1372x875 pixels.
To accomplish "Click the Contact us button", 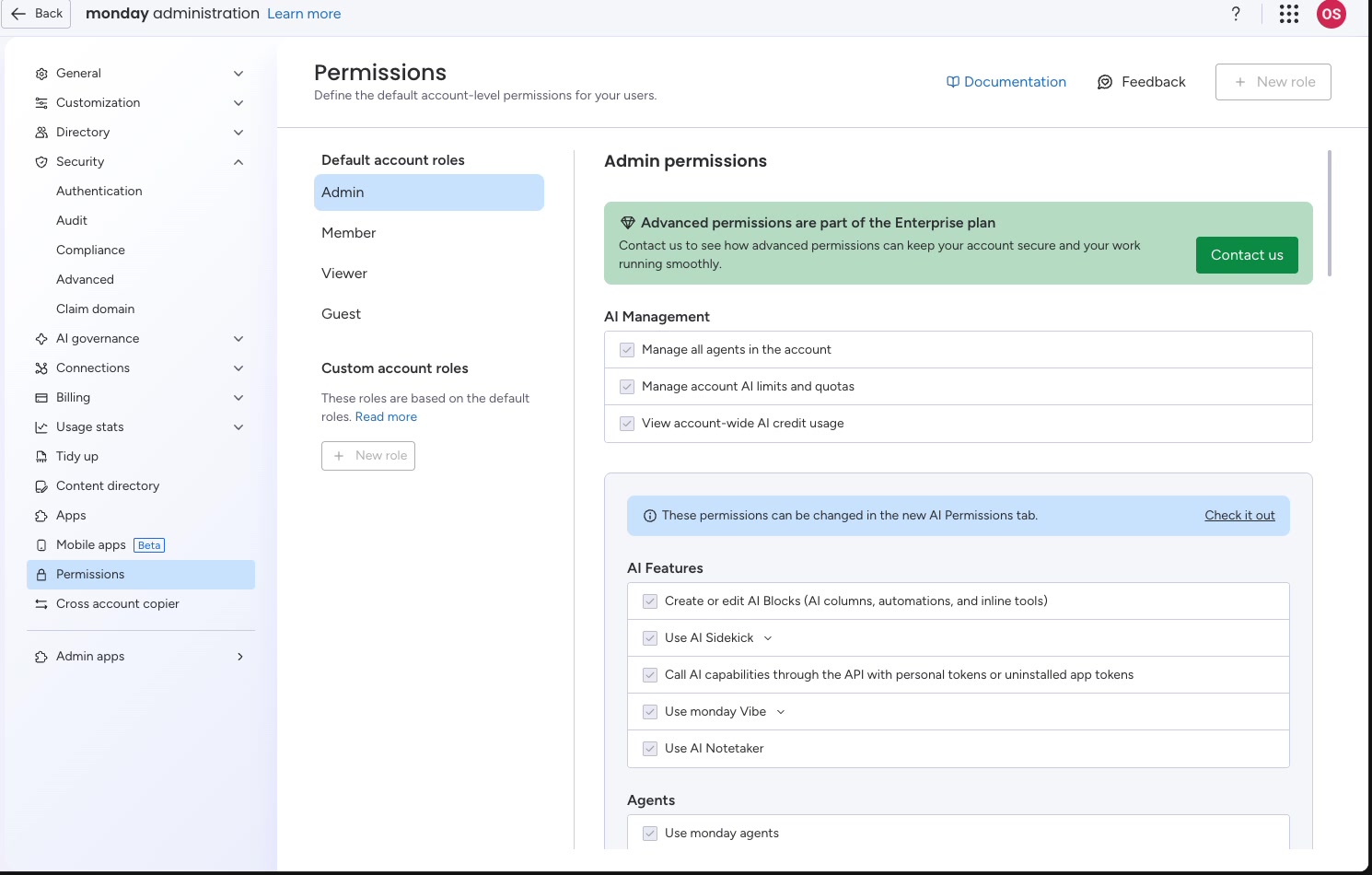I will [1247, 255].
